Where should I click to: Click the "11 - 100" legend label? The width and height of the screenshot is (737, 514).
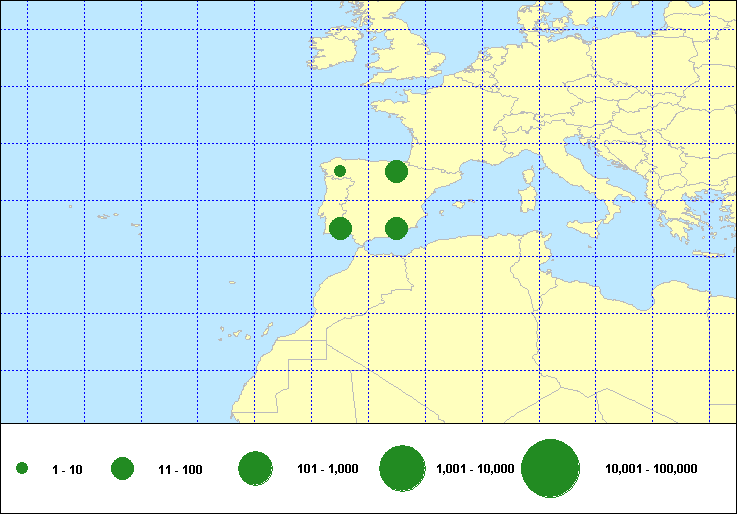pyautogui.click(x=180, y=469)
